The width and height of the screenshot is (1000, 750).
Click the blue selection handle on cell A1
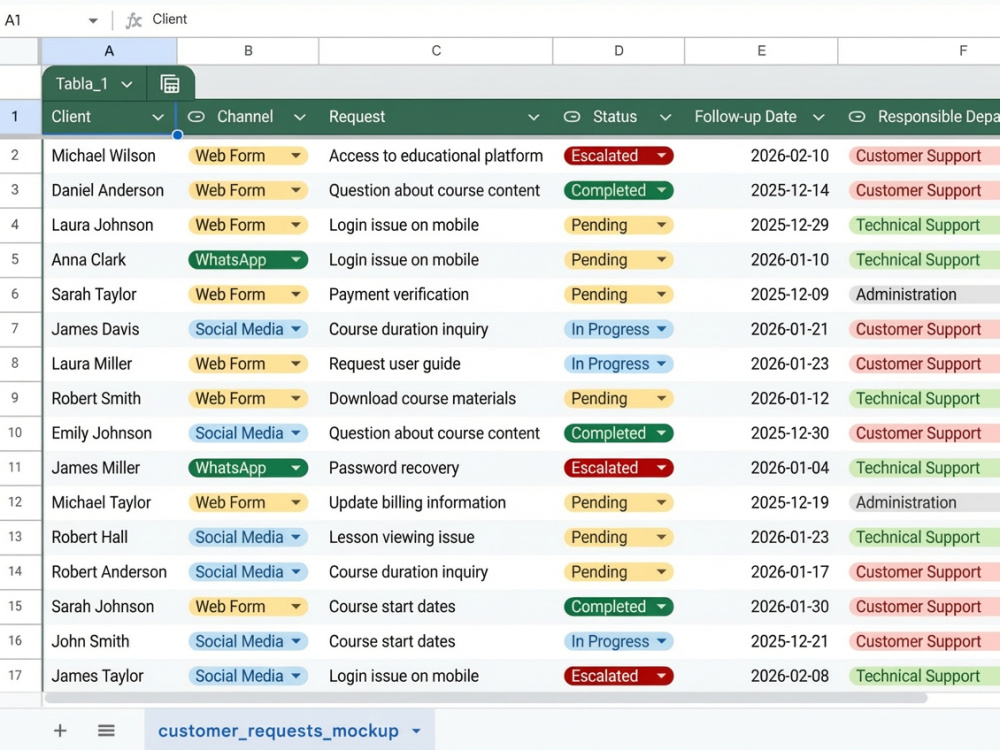(x=177, y=135)
